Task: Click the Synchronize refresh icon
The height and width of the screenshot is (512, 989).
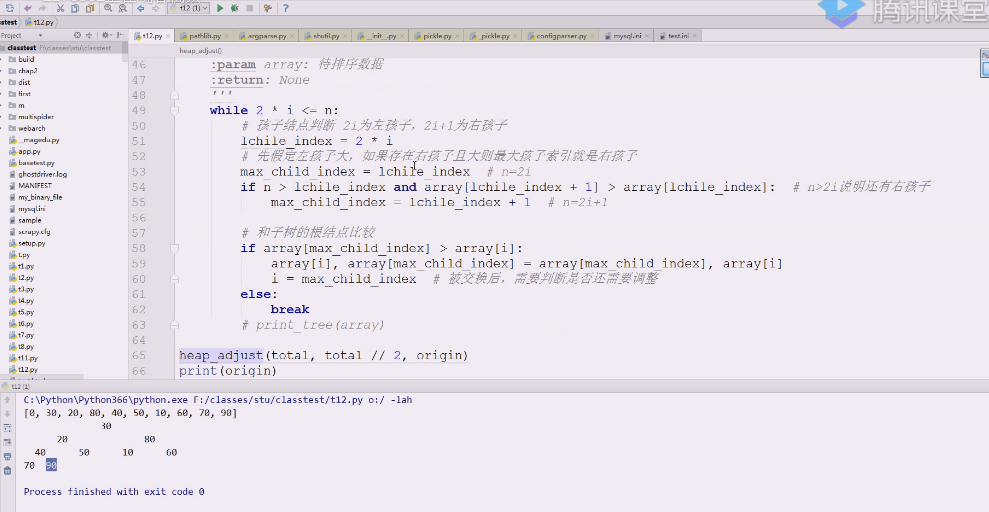Action: (9, 8)
